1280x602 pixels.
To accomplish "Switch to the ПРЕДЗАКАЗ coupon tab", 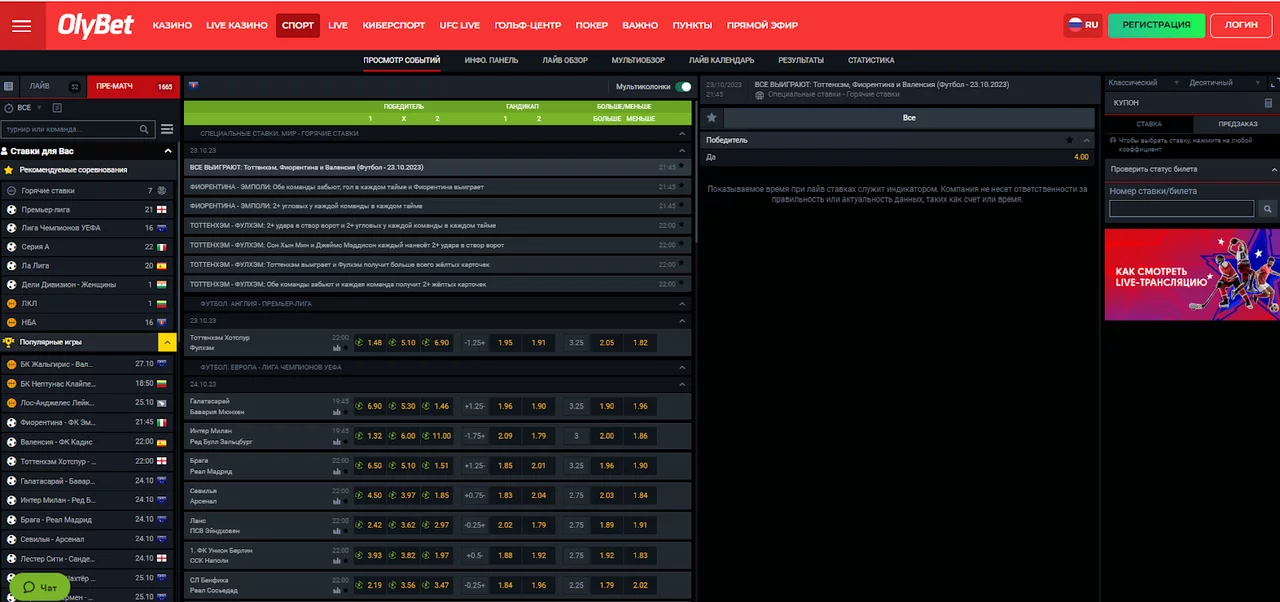I will point(1238,124).
